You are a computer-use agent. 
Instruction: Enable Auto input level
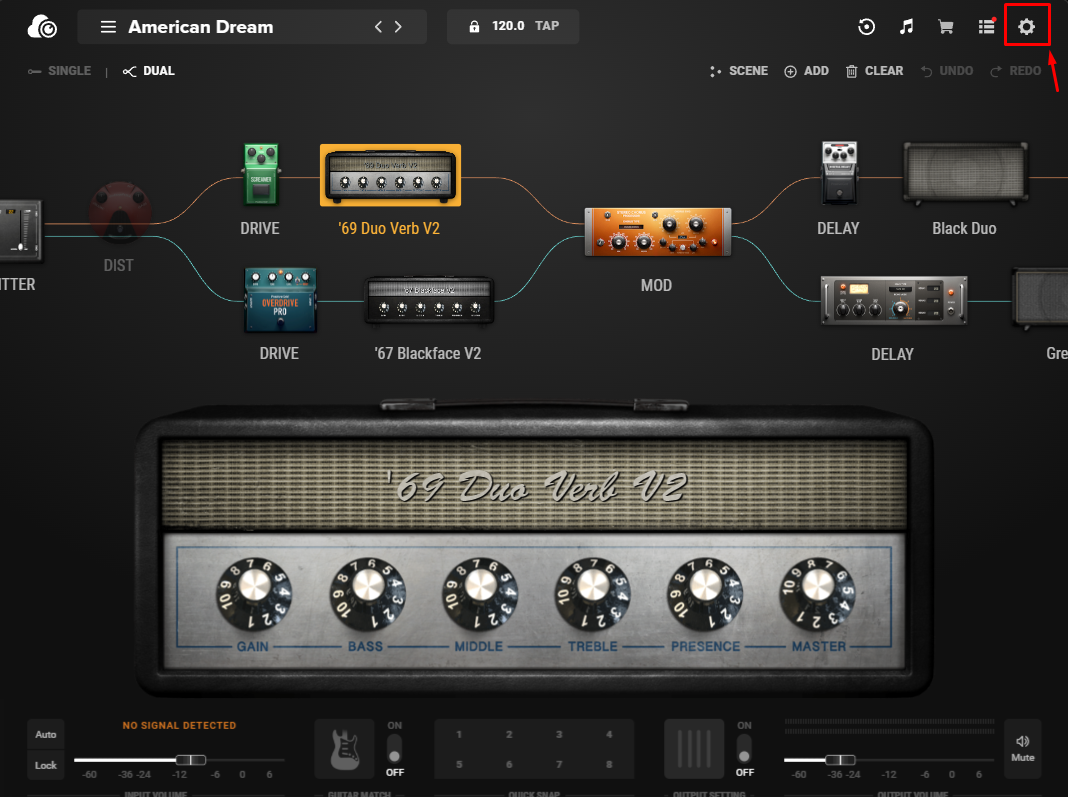[46, 734]
